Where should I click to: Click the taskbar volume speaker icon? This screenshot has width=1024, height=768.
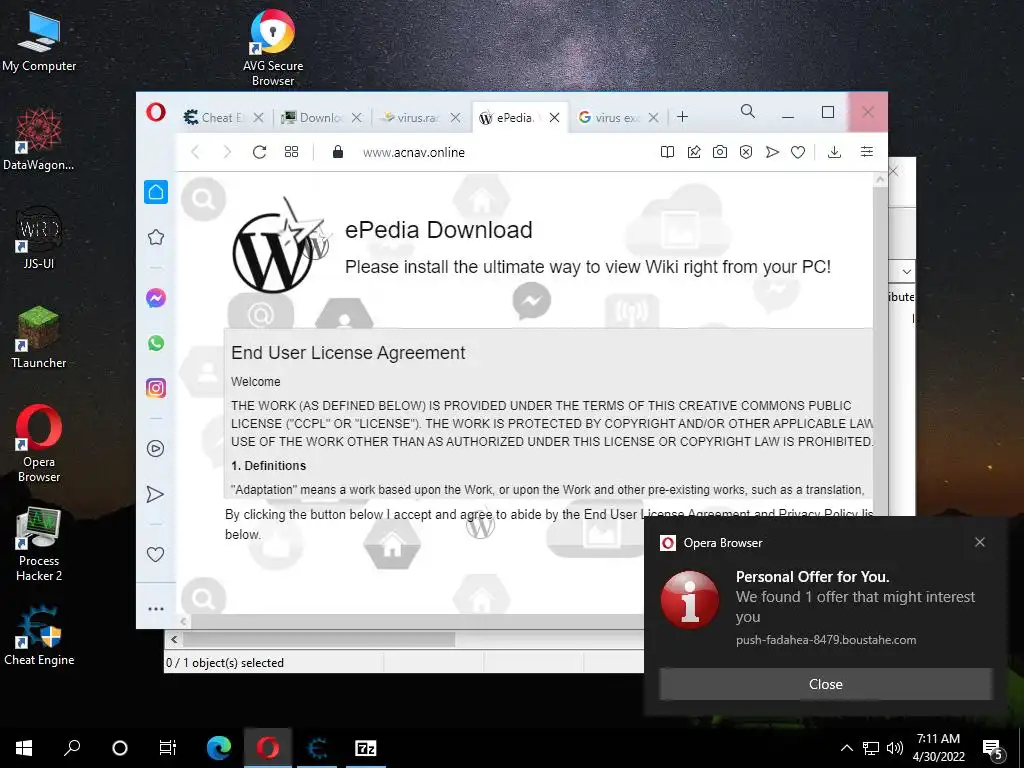coord(895,748)
